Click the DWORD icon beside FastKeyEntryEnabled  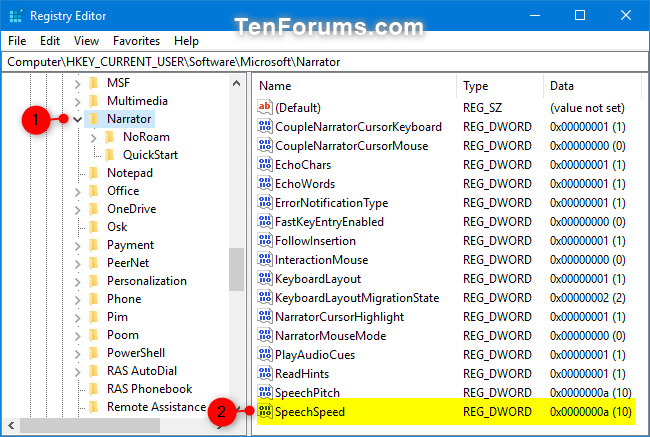point(265,221)
